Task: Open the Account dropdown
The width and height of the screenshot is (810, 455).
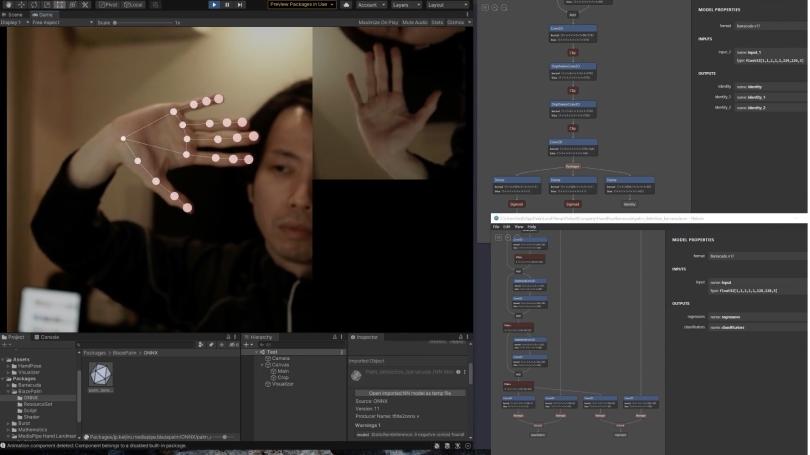Action: tap(369, 5)
